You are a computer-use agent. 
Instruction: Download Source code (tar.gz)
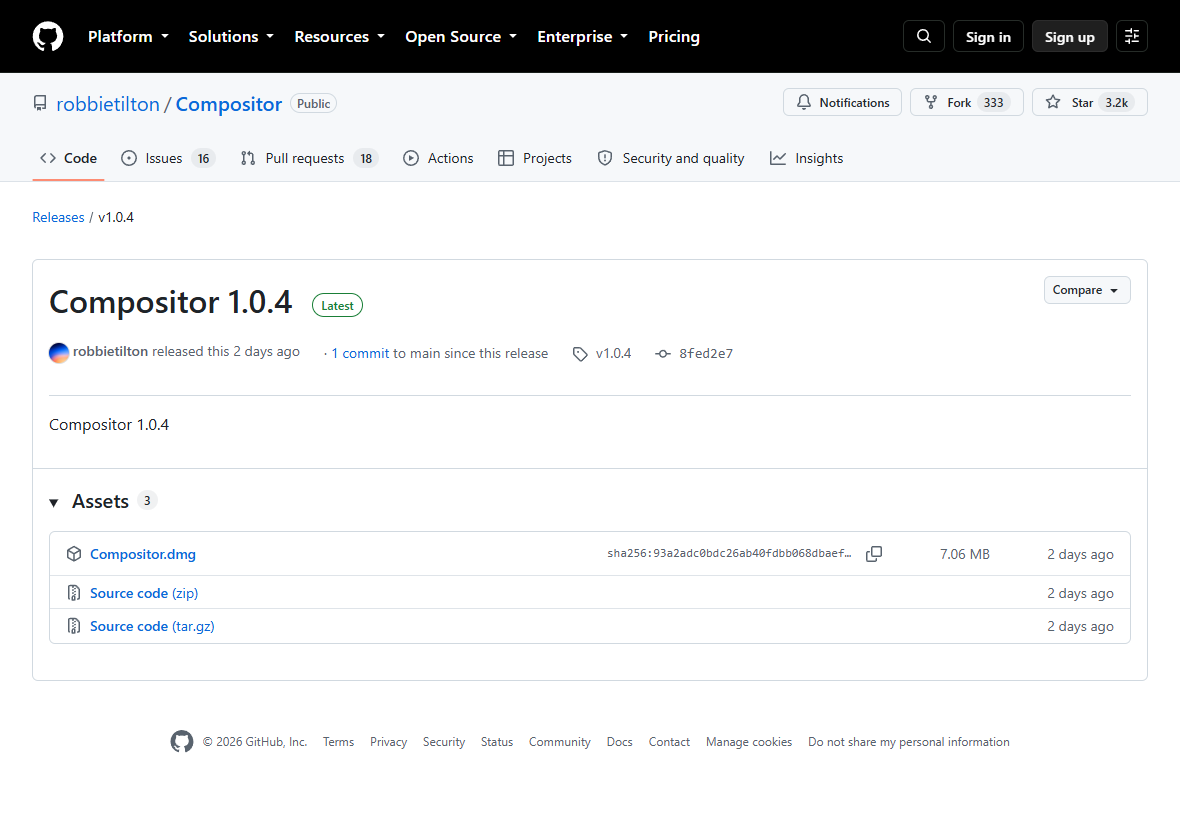152,626
